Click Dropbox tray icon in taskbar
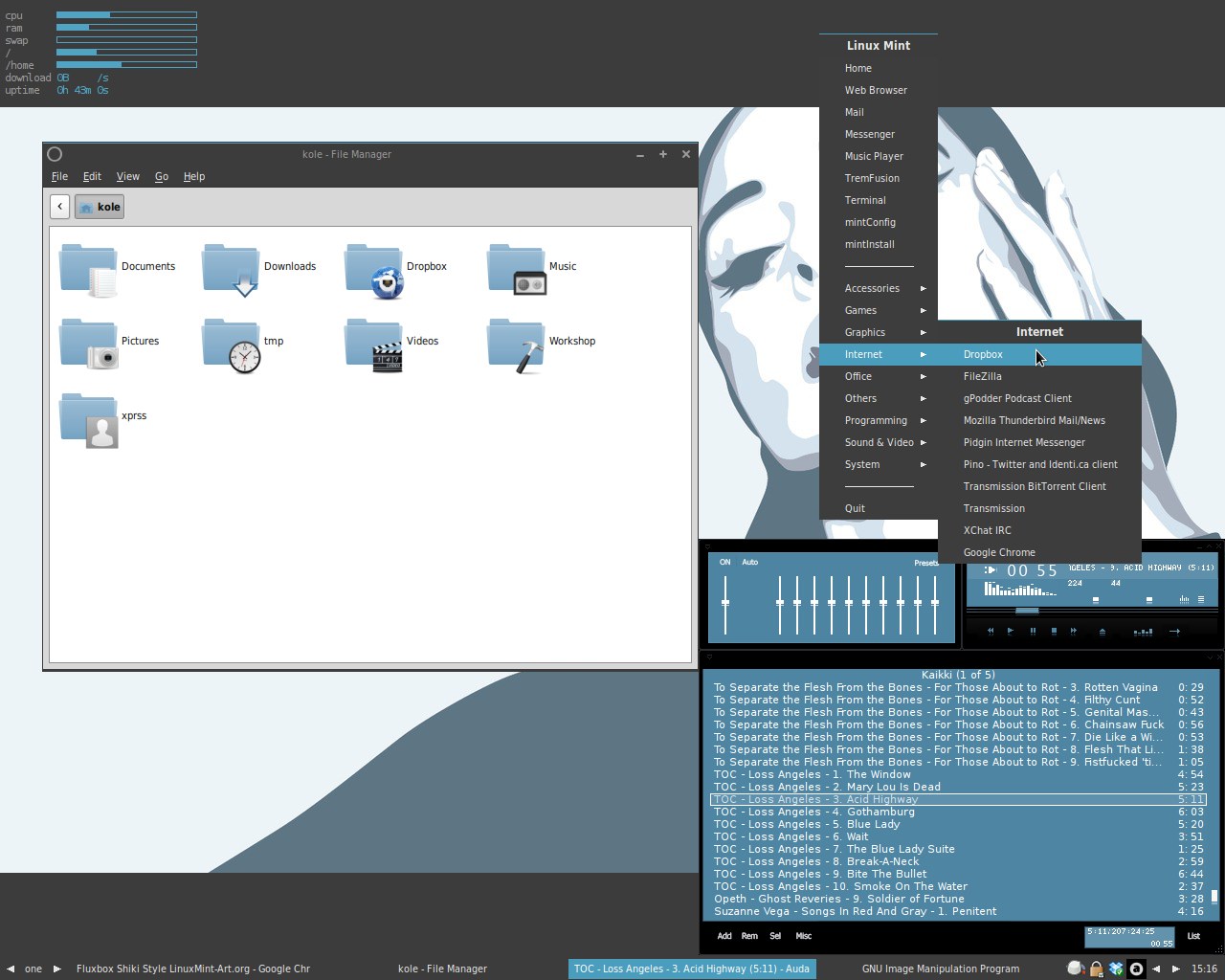The width and height of the screenshot is (1225, 980). coord(1116,969)
